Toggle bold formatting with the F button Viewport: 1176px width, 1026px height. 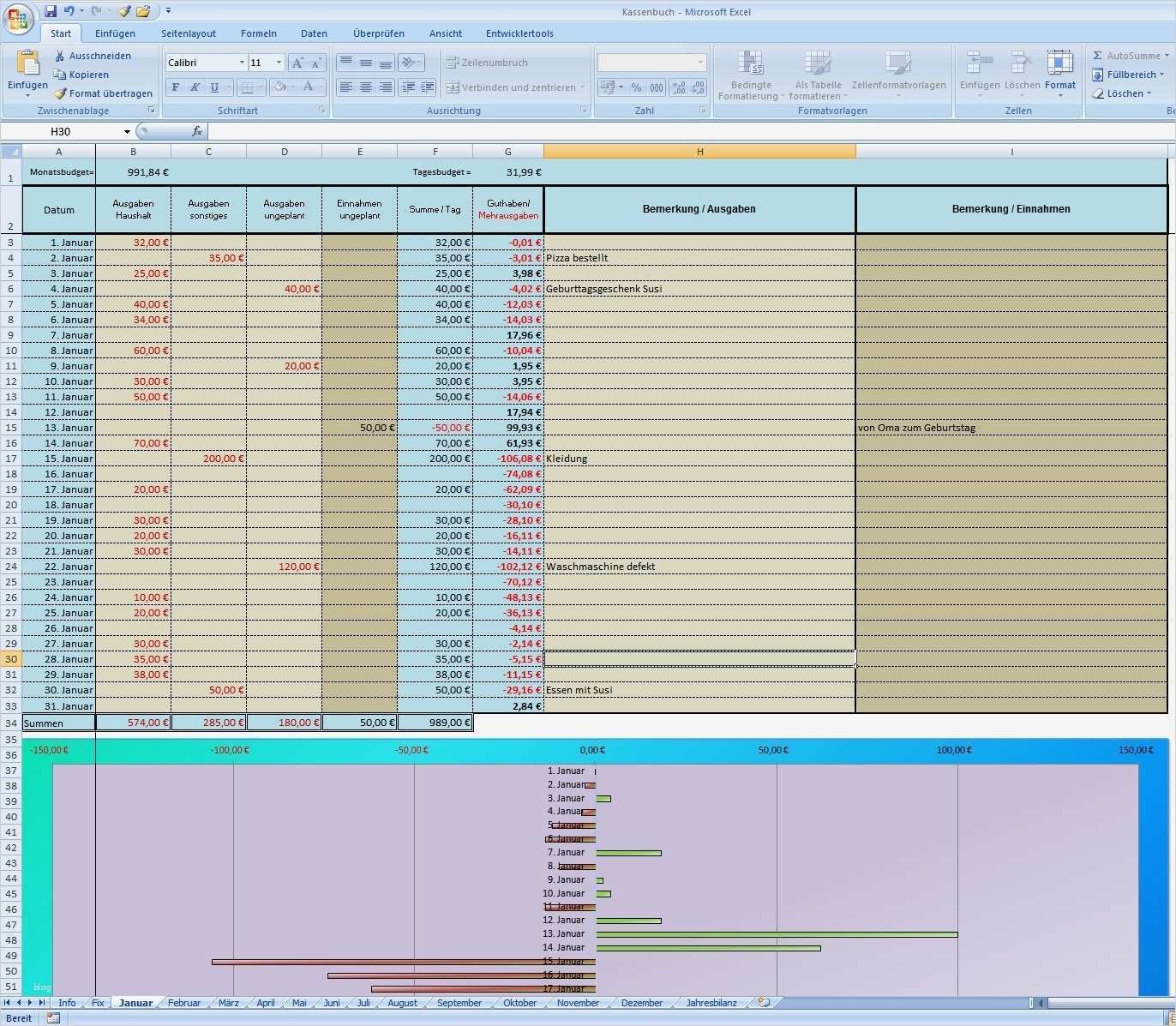175,87
